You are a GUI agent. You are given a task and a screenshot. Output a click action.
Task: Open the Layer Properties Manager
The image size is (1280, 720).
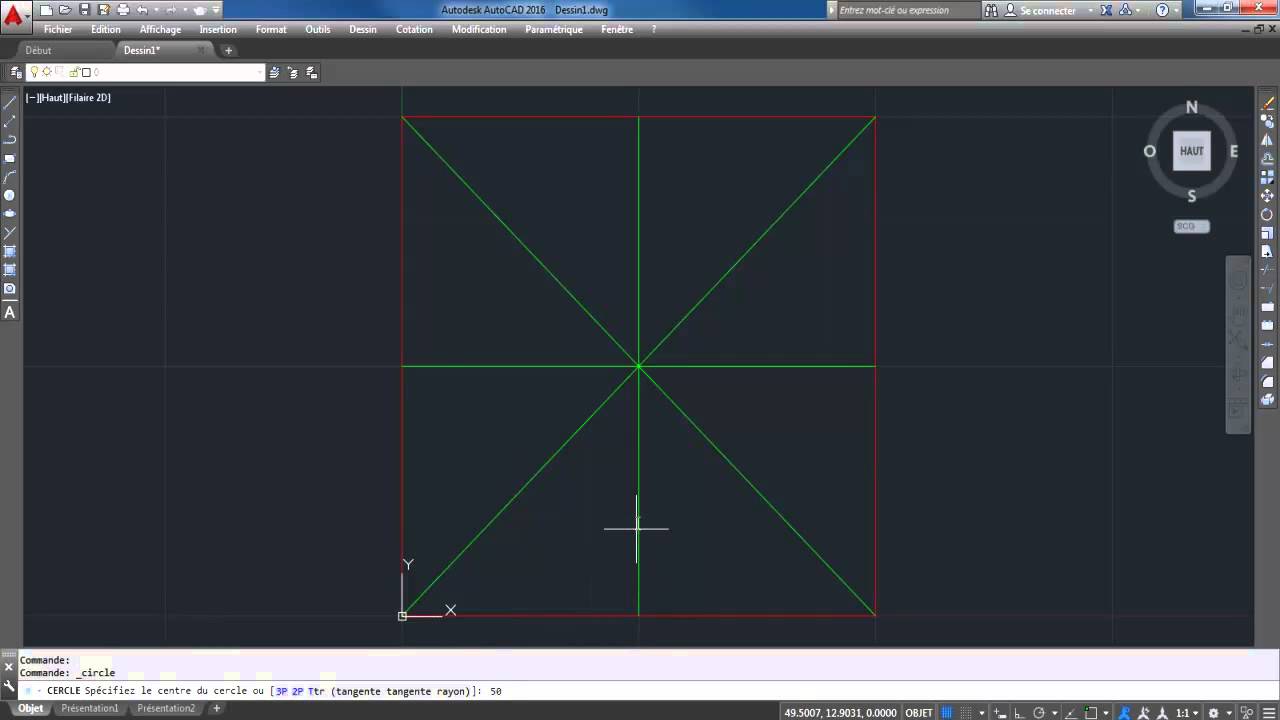pyautogui.click(x=15, y=72)
